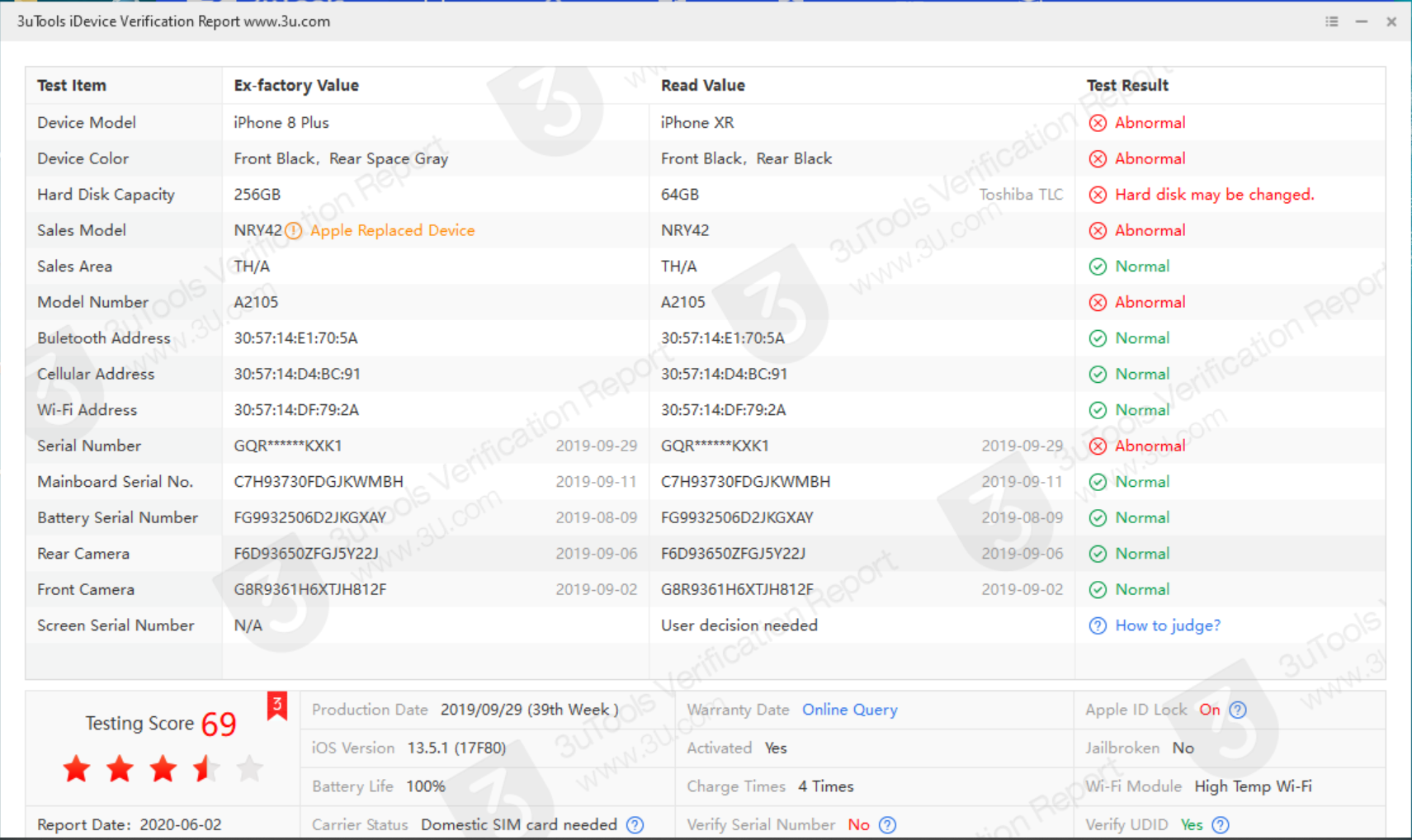The height and width of the screenshot is (840, 1412).
Task: Click the red abnormal icon in Device Color row
Action: coord(1098,158)
